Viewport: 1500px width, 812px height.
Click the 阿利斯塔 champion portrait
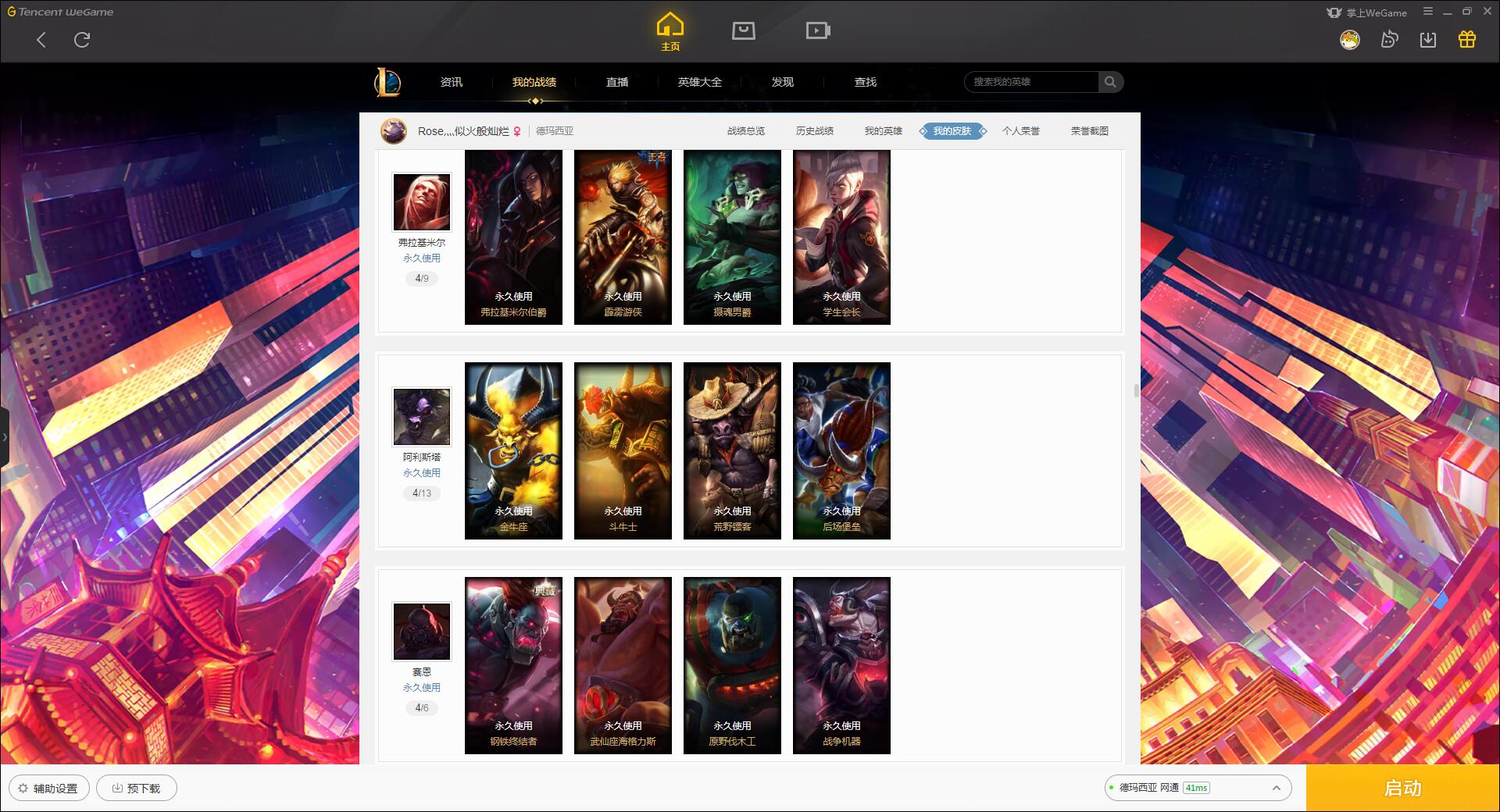(422, 417)
